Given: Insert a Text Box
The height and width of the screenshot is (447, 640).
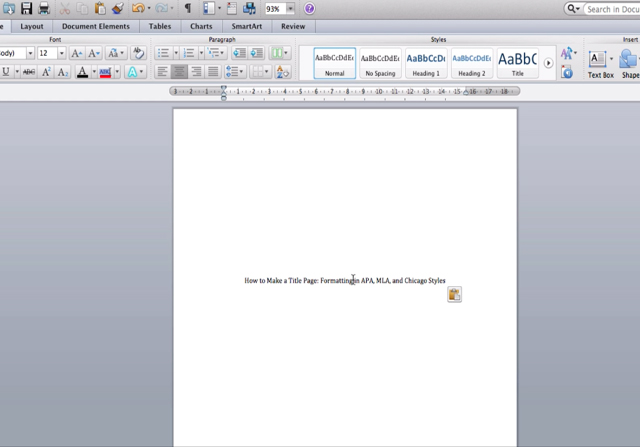Looking at the screenshot, I should coord(600,64).
